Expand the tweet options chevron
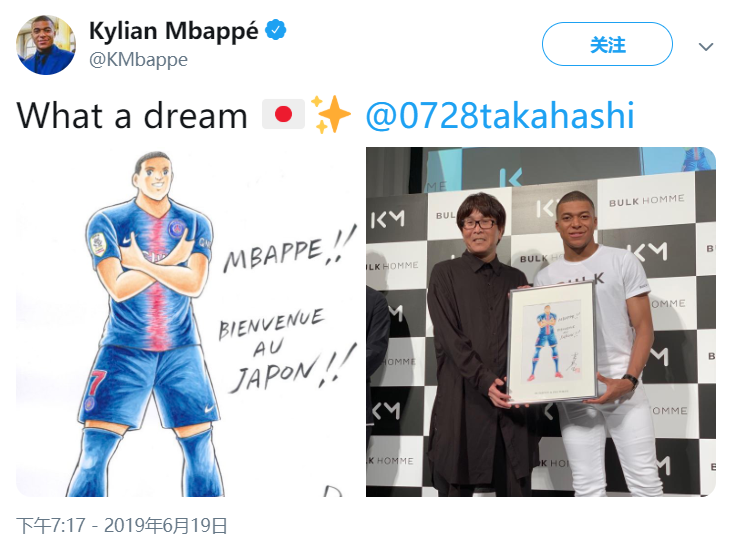This screenshot has width=730, height=546. point(706,46)
